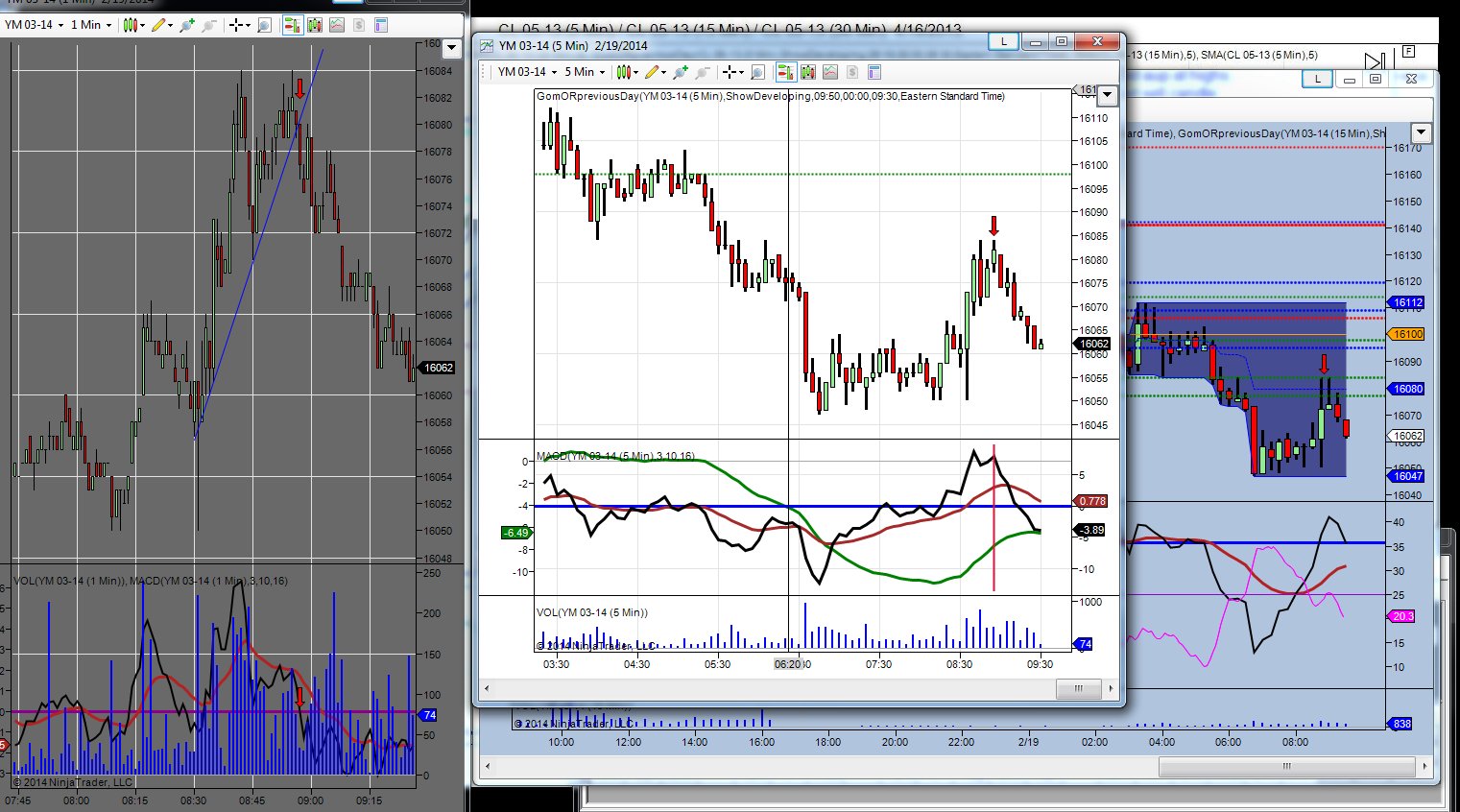Select crosshair pointer in 5 Min chart
Image resolution: width=1460 pixels, height=812 pixels.
click(729, 72)
